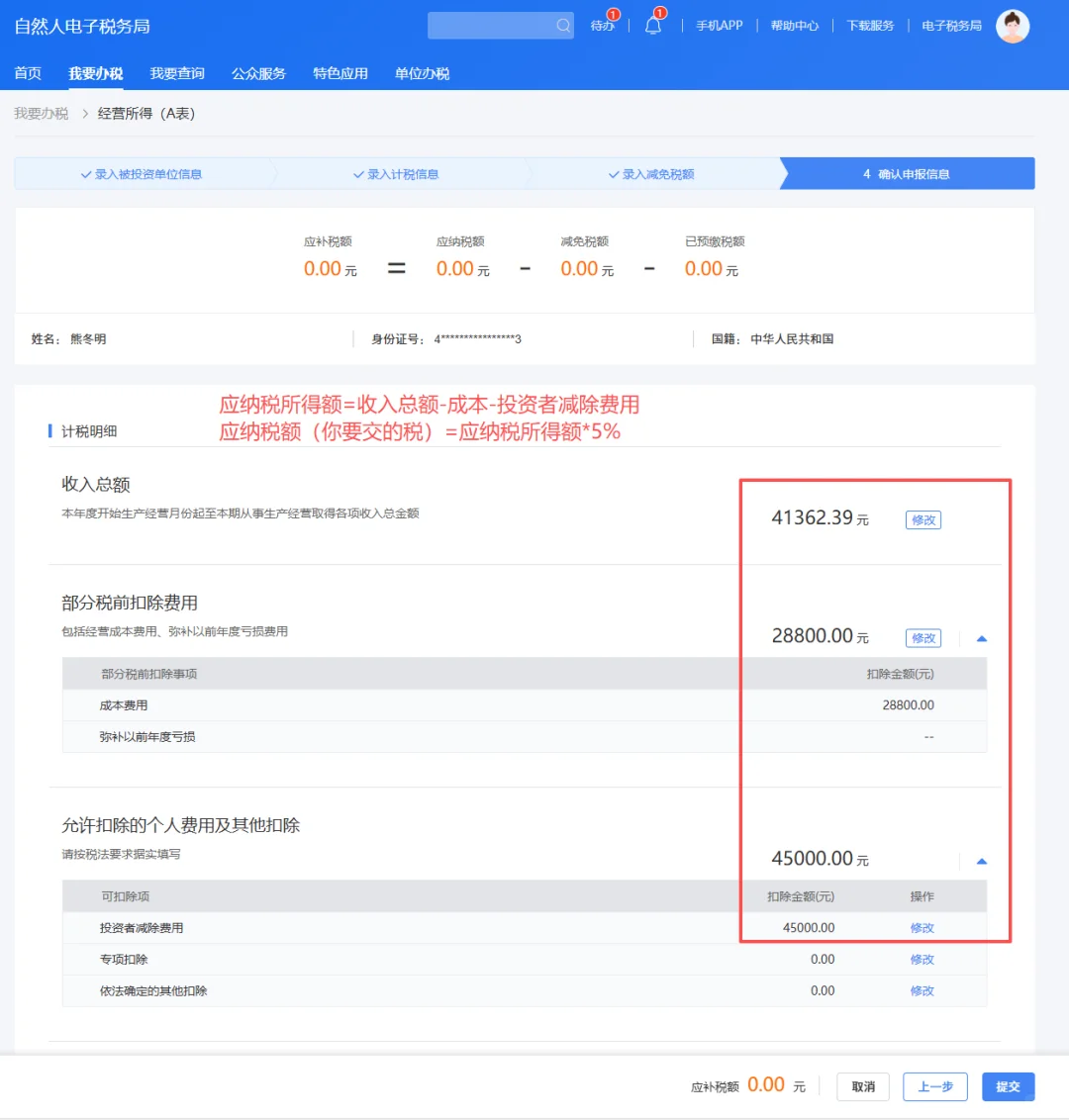The height and width of the screenshot is (1120, 1069).
Task: Click 修改 beside 收入总额 amount
Action: (922, 518)
